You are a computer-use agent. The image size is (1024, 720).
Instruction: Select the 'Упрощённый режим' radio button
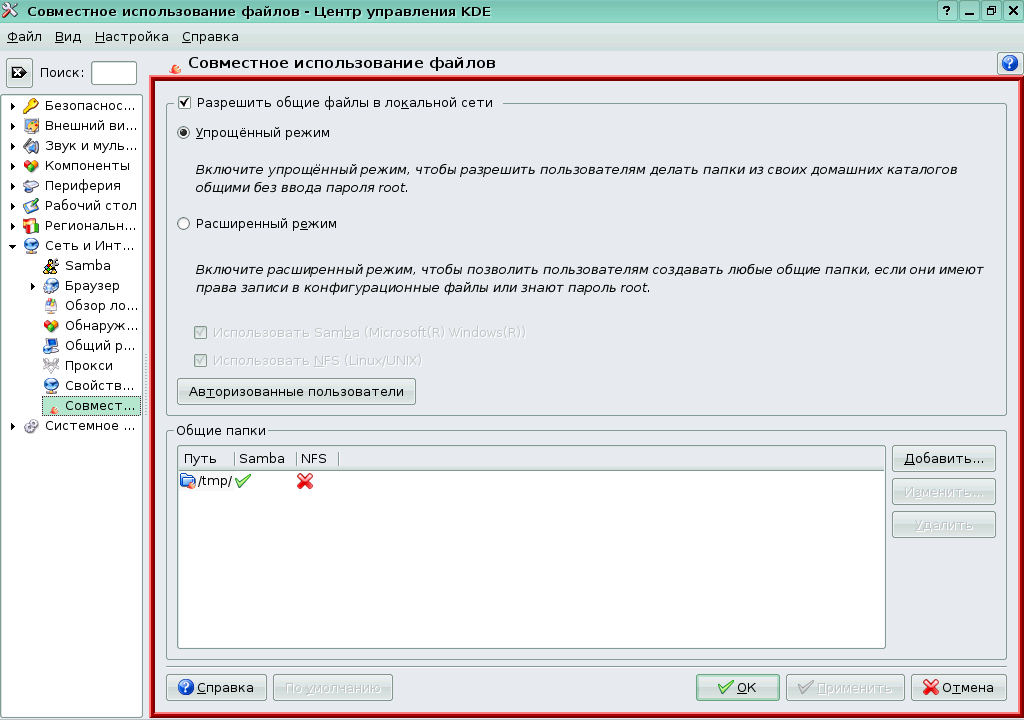(184, 132)
